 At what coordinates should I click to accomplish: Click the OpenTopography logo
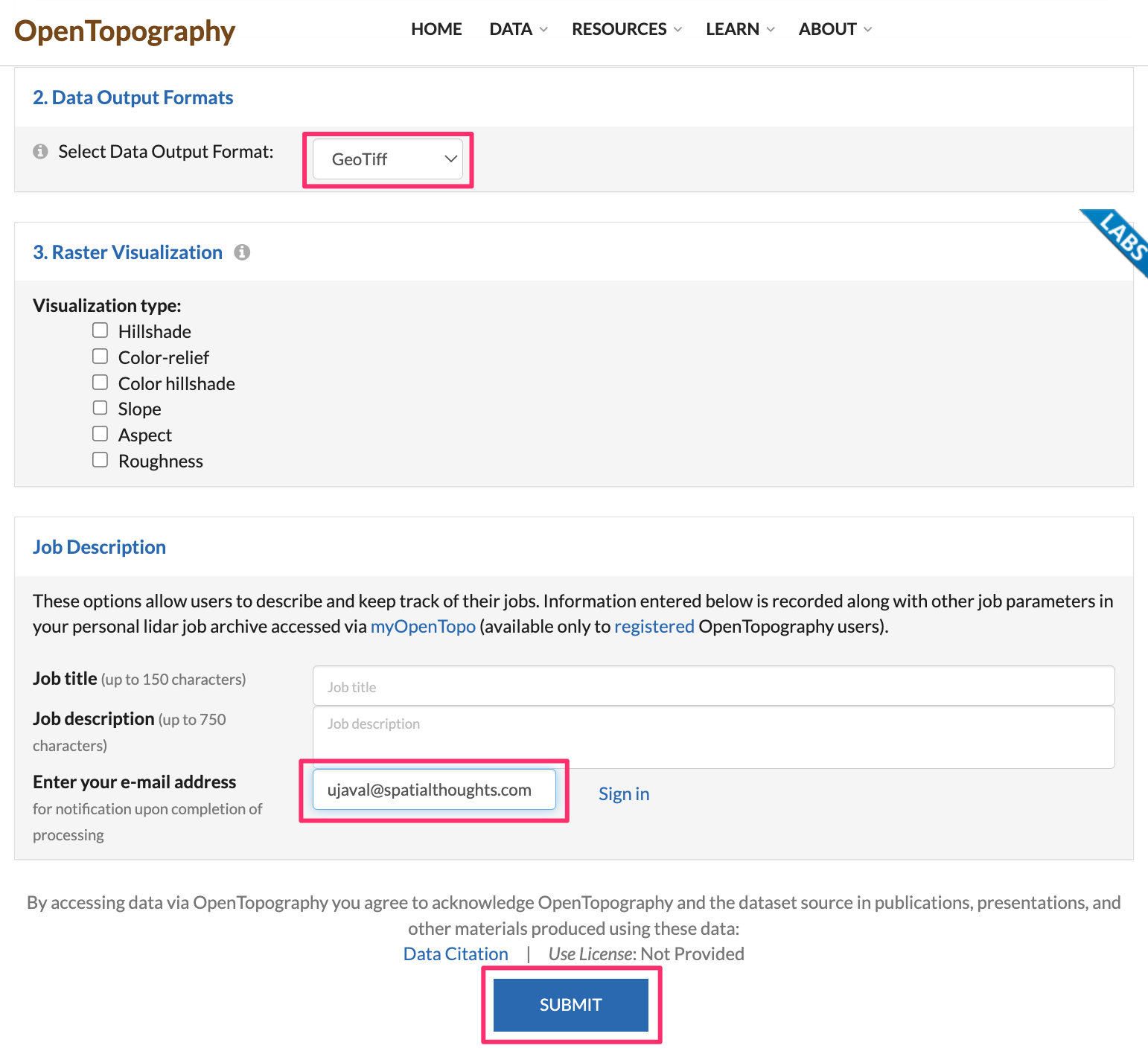pos(124,31)
